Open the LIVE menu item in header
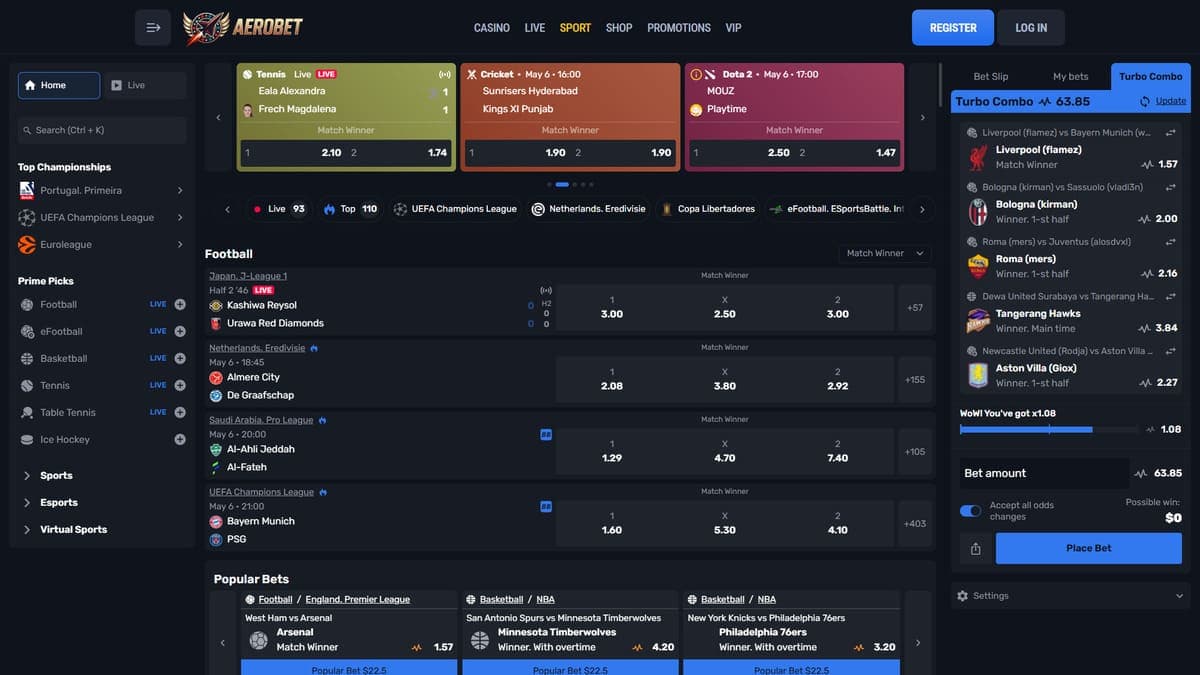Viewport: 1200px width, 675px height. pyautogui.click(x=535, y=28)
